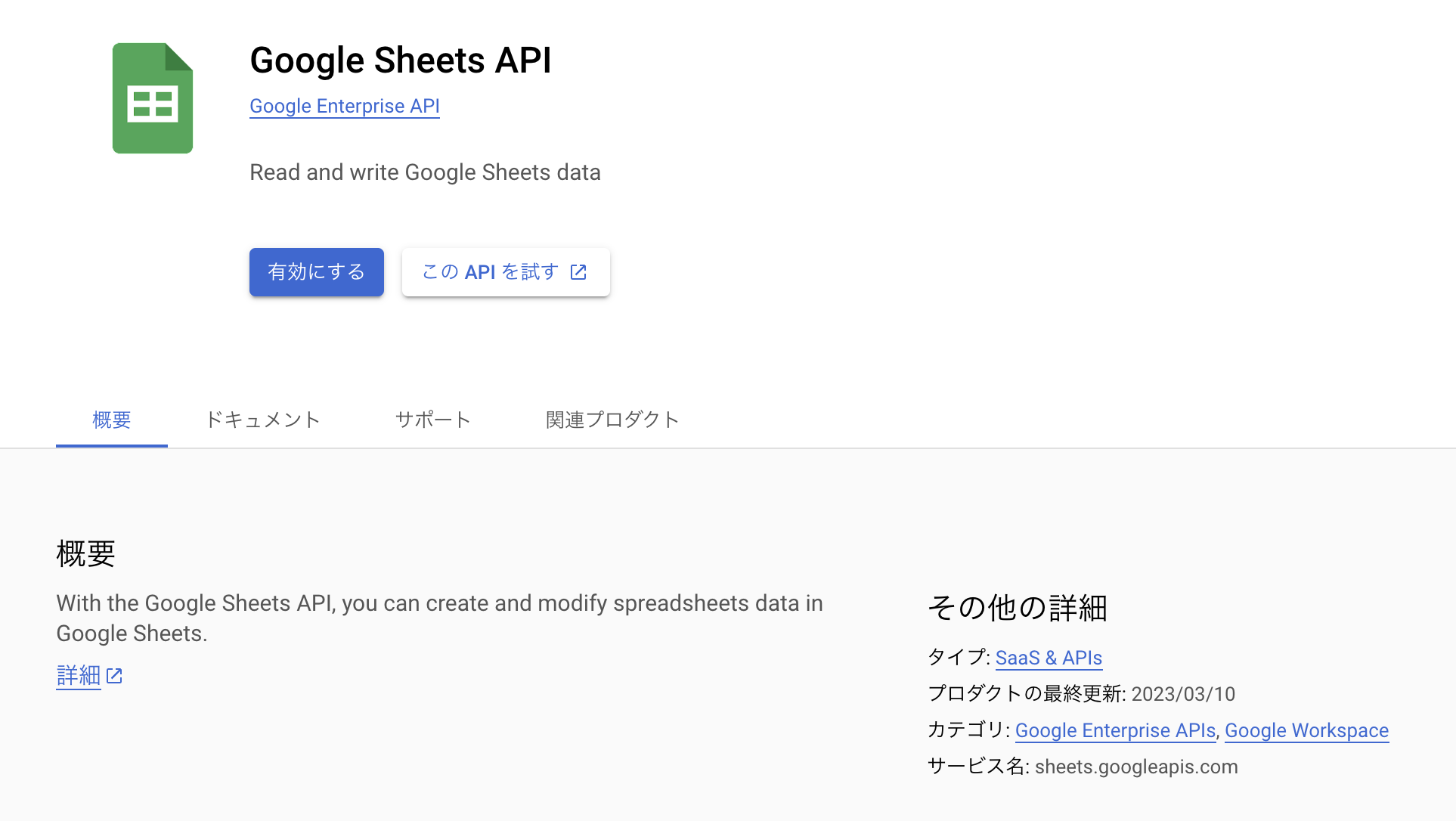The height and width of the screenshot is (821, 1456).
Task: Click the external link icon in この API を試す
Action: [578, 271]
